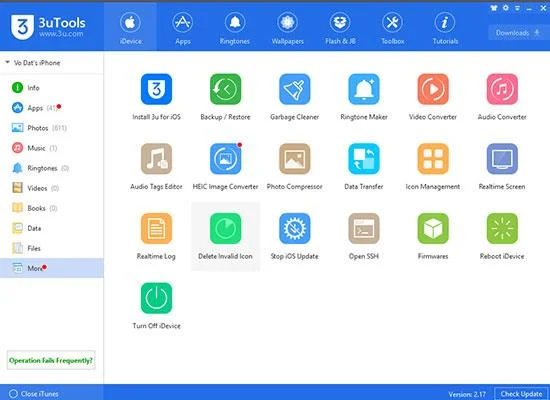Open Music in sidebar
Image resolution: width=550 pixels, height=400 pixels.
click(x=52, y=148)
